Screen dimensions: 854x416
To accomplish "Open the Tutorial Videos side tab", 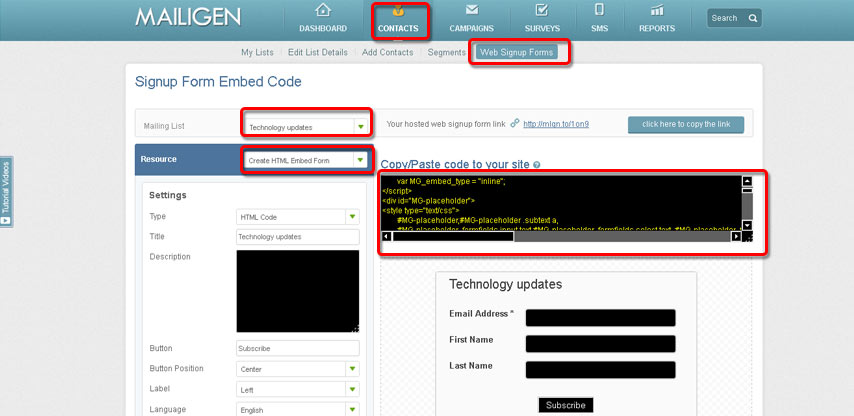I will pyautogui.click(x=7, y=192).
